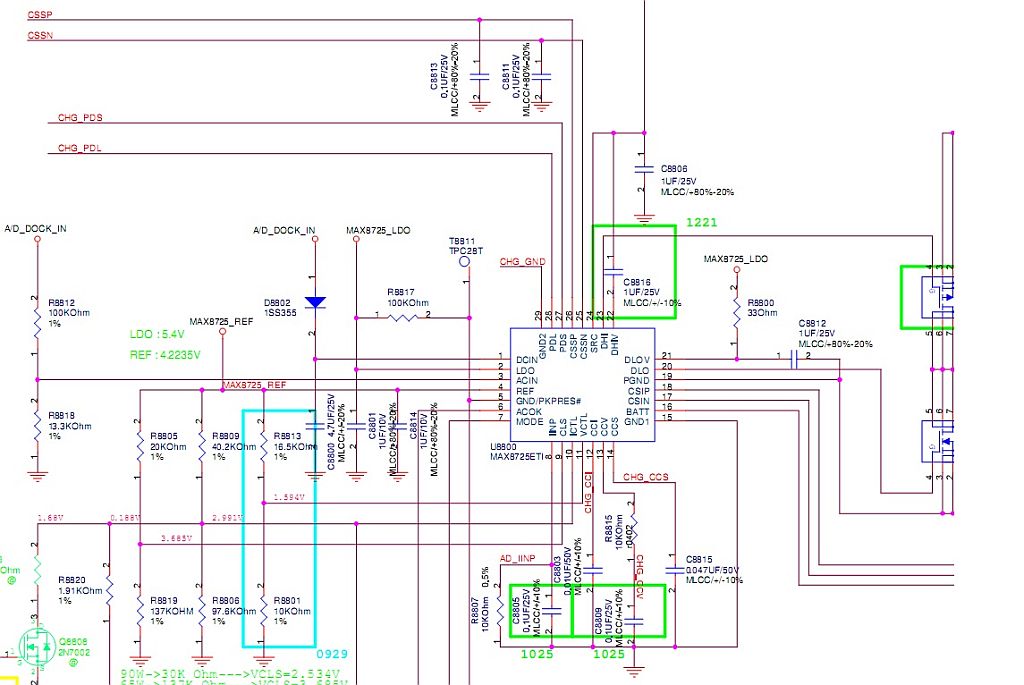Select the 0.188V voltage annotation
The image size is (1024, 685).
pyautogui.click(x=124, y=517)
